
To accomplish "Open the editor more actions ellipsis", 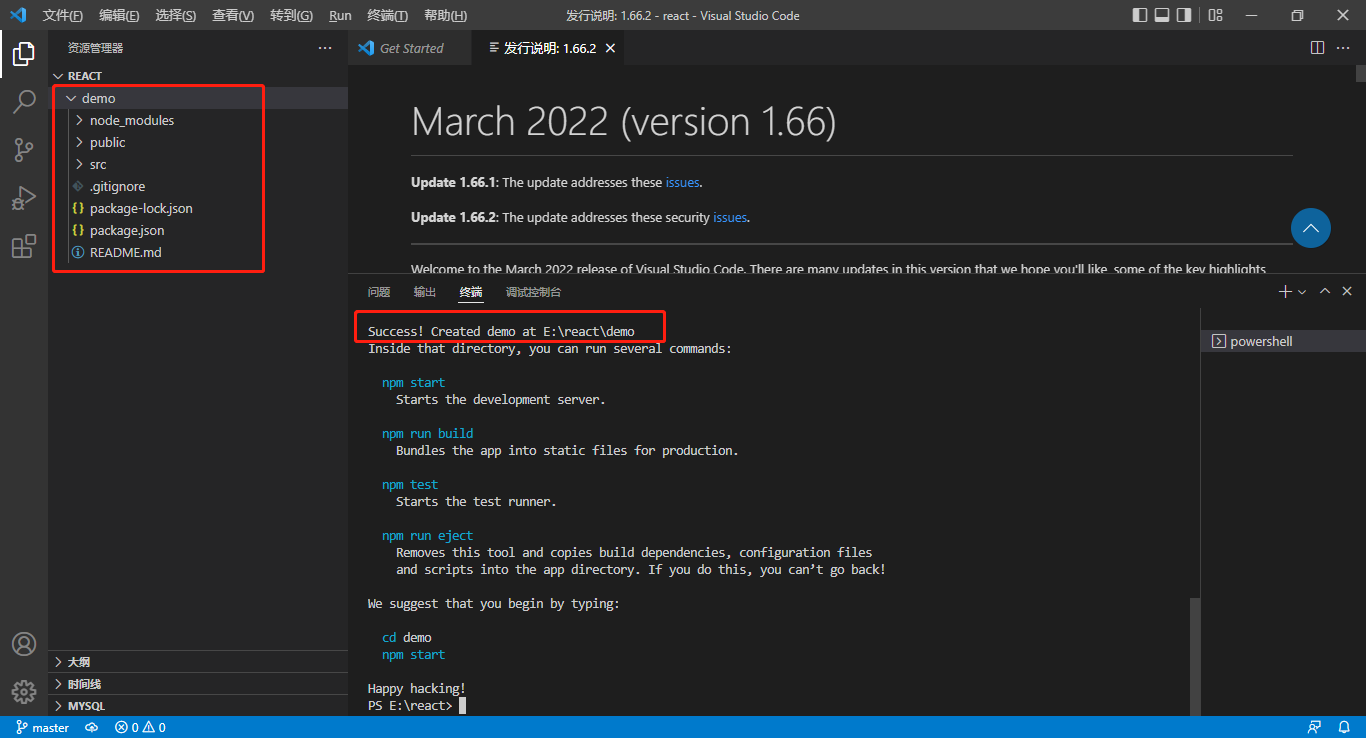I will (x=1345, y=48).
